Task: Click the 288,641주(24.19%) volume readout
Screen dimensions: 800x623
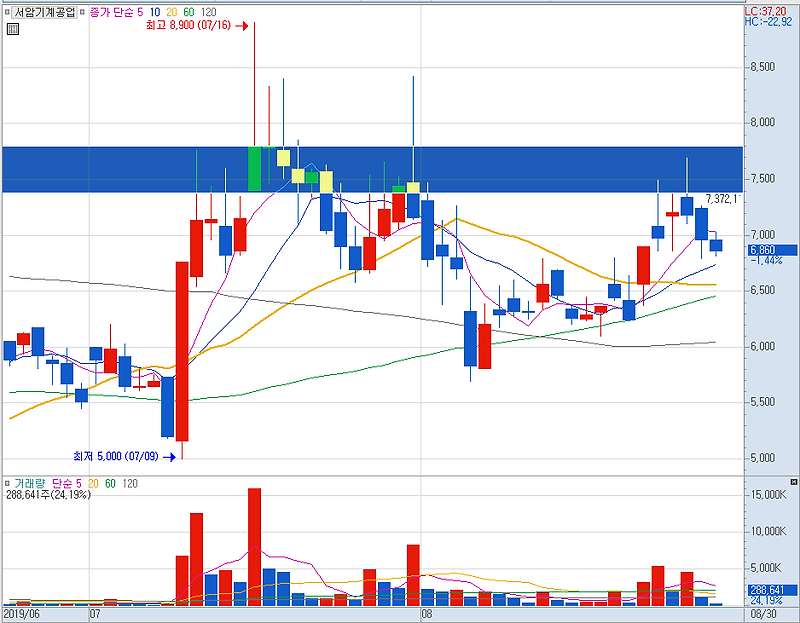Action: click(x=48, y=494)
